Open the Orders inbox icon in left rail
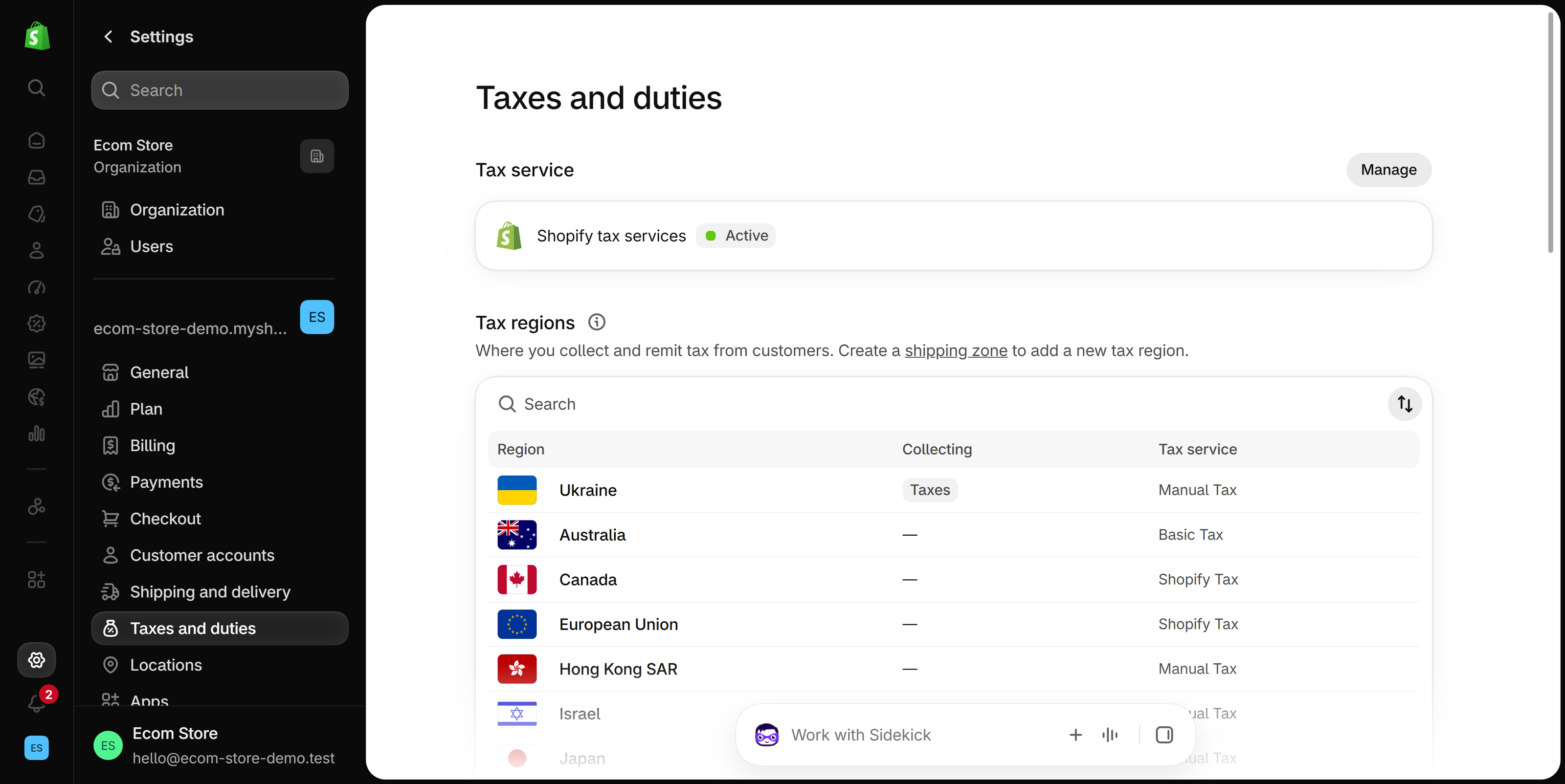The image size is (1565, 784). click(37, 177)
